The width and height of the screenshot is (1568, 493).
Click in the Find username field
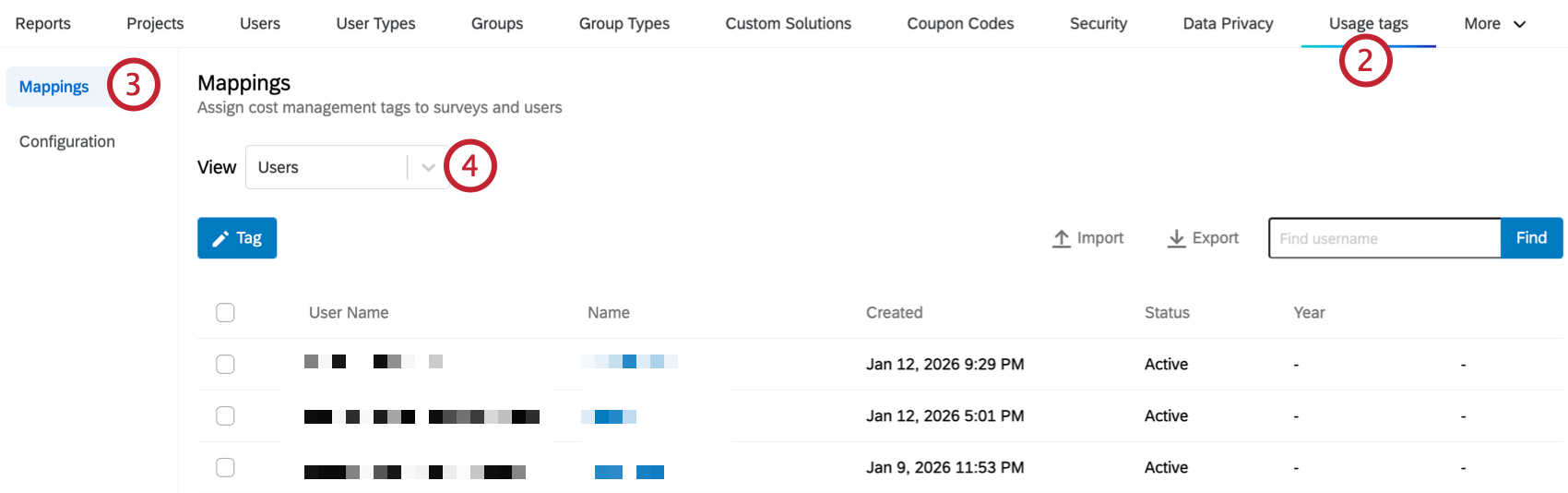(x=1384, y=238)
